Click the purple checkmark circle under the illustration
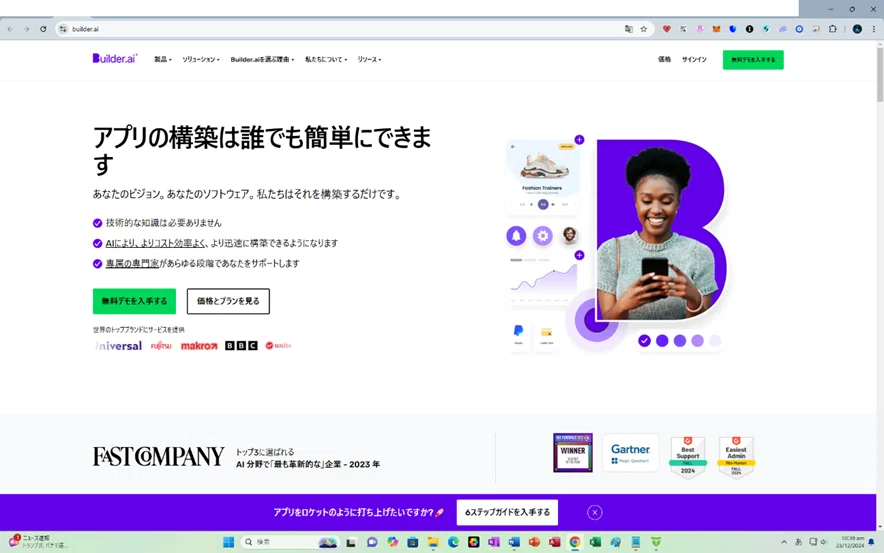 pos(644,340)
